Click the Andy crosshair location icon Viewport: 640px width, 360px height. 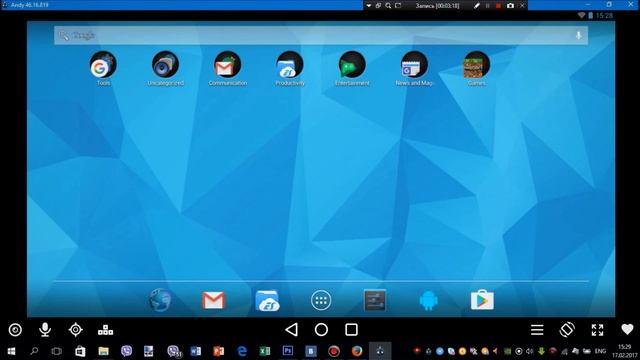[x=76, y=329]
